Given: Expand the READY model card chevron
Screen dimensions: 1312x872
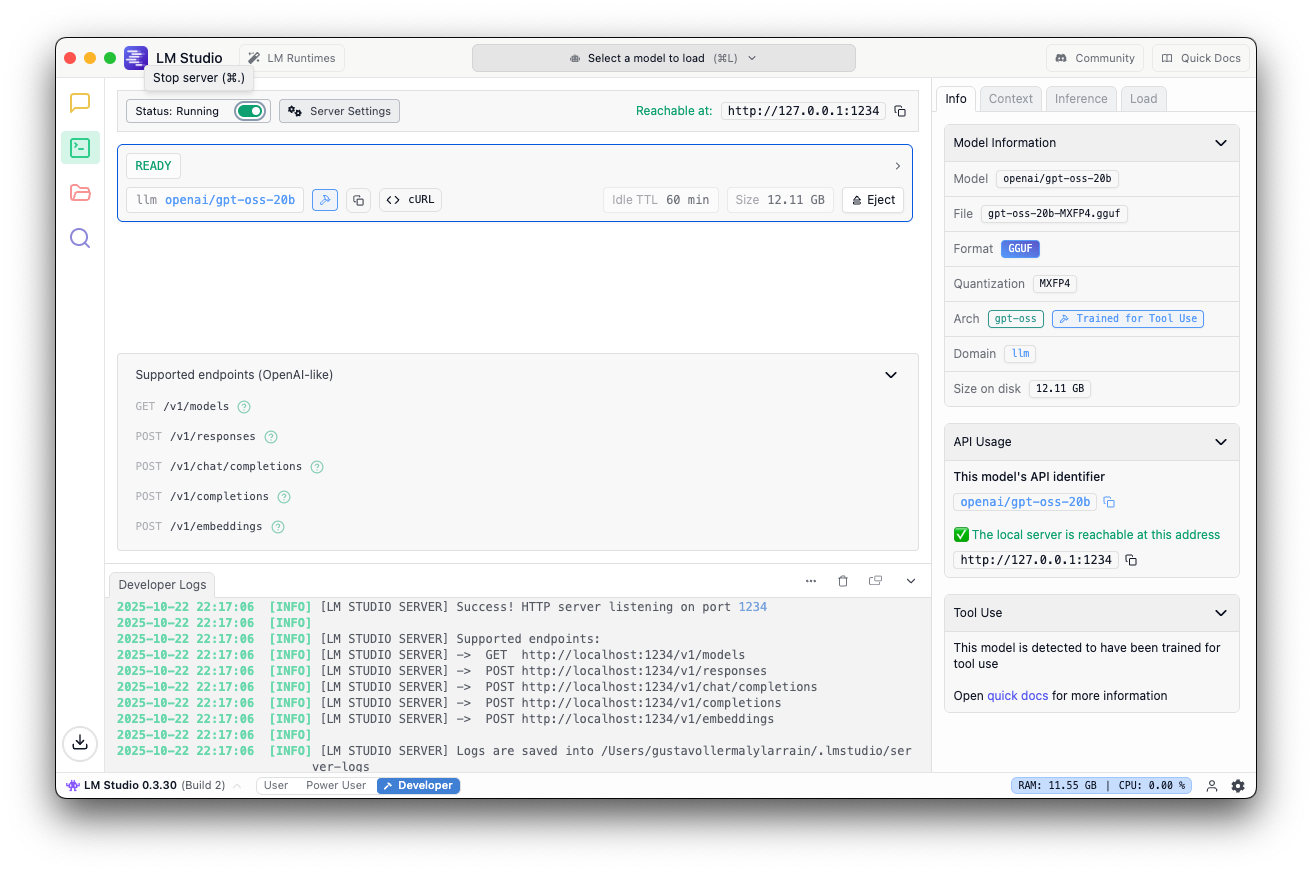Looking at the screenshot, I should click(897, 166).
